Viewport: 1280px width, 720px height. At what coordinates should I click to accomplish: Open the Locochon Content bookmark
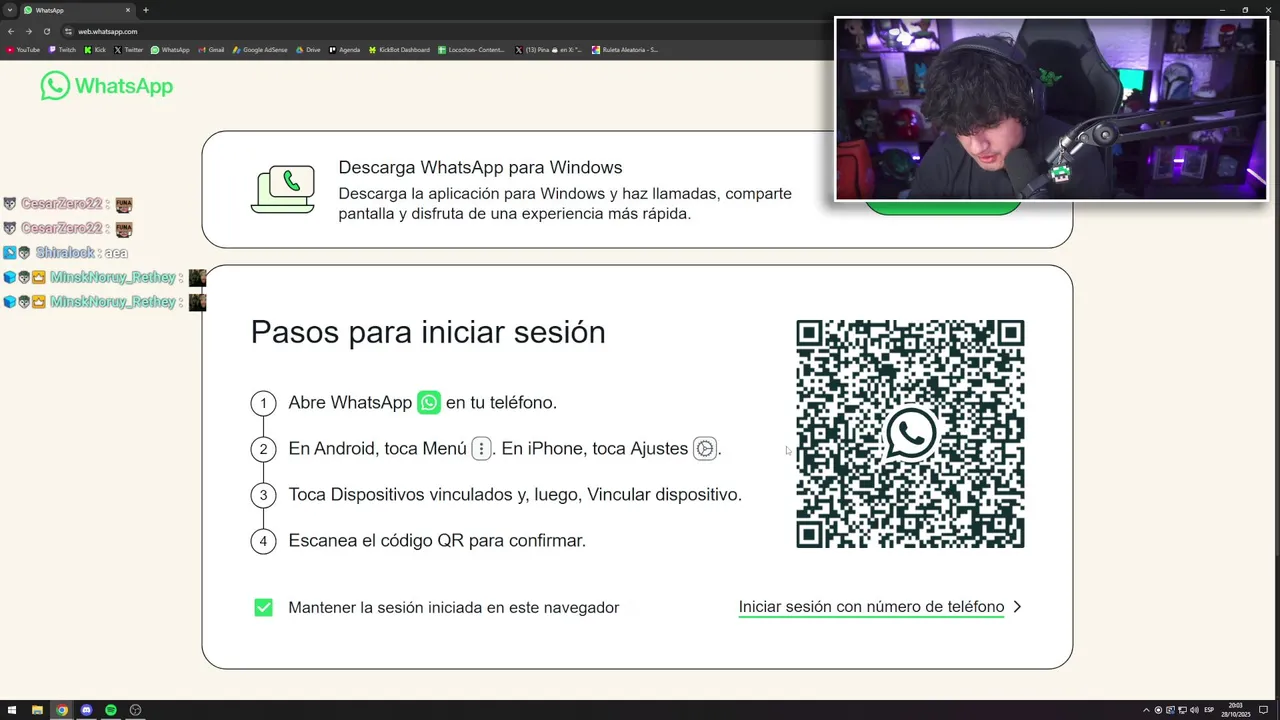[472, 49]
